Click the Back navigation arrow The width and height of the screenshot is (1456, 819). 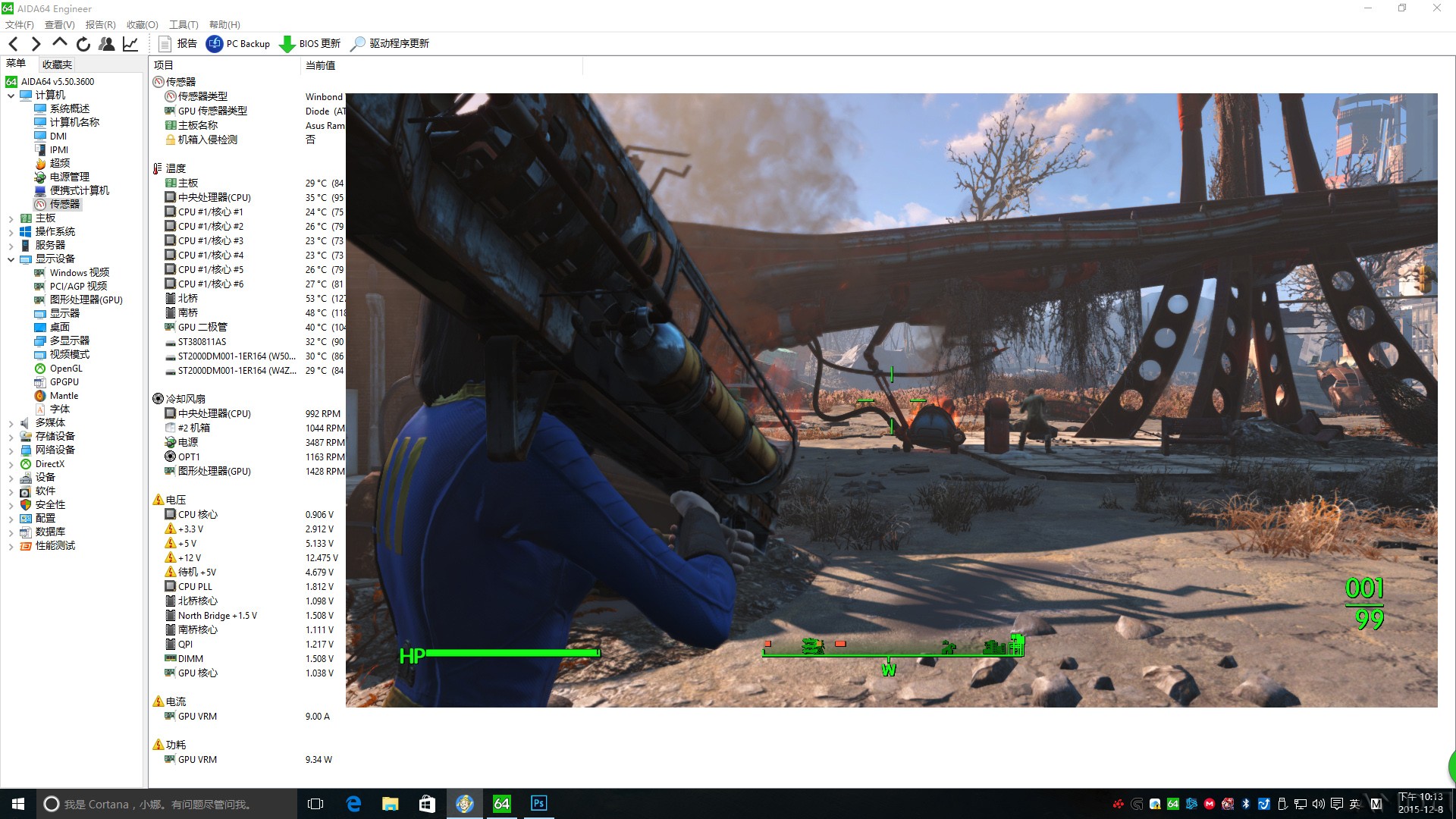[x=13, y=44]
